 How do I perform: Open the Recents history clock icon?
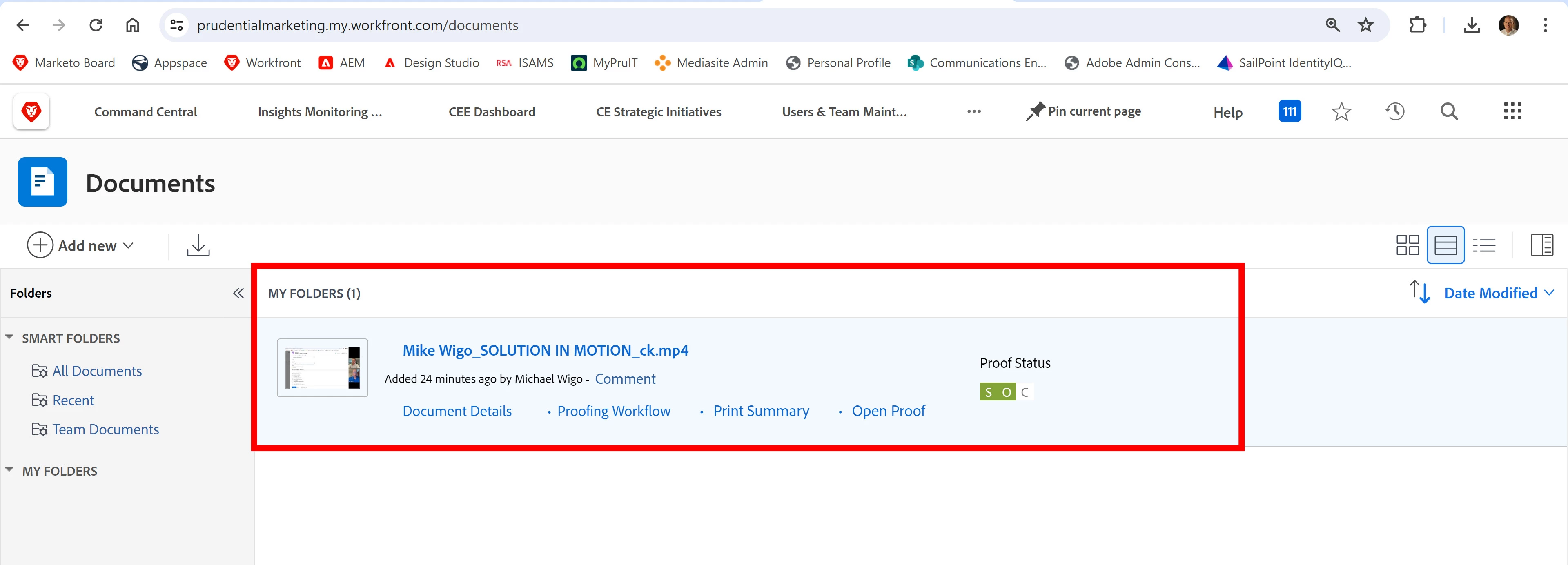(1394, 111)
